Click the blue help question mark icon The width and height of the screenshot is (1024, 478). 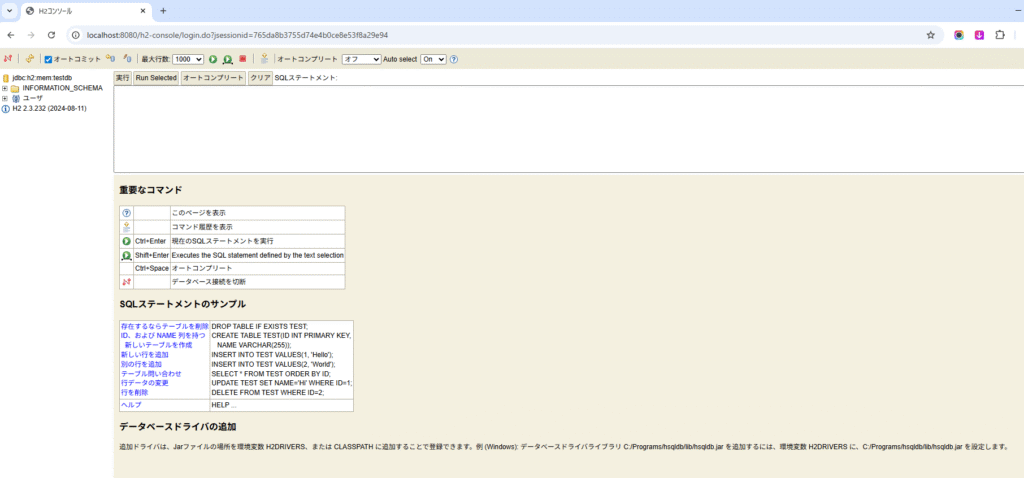click(454, 59)
